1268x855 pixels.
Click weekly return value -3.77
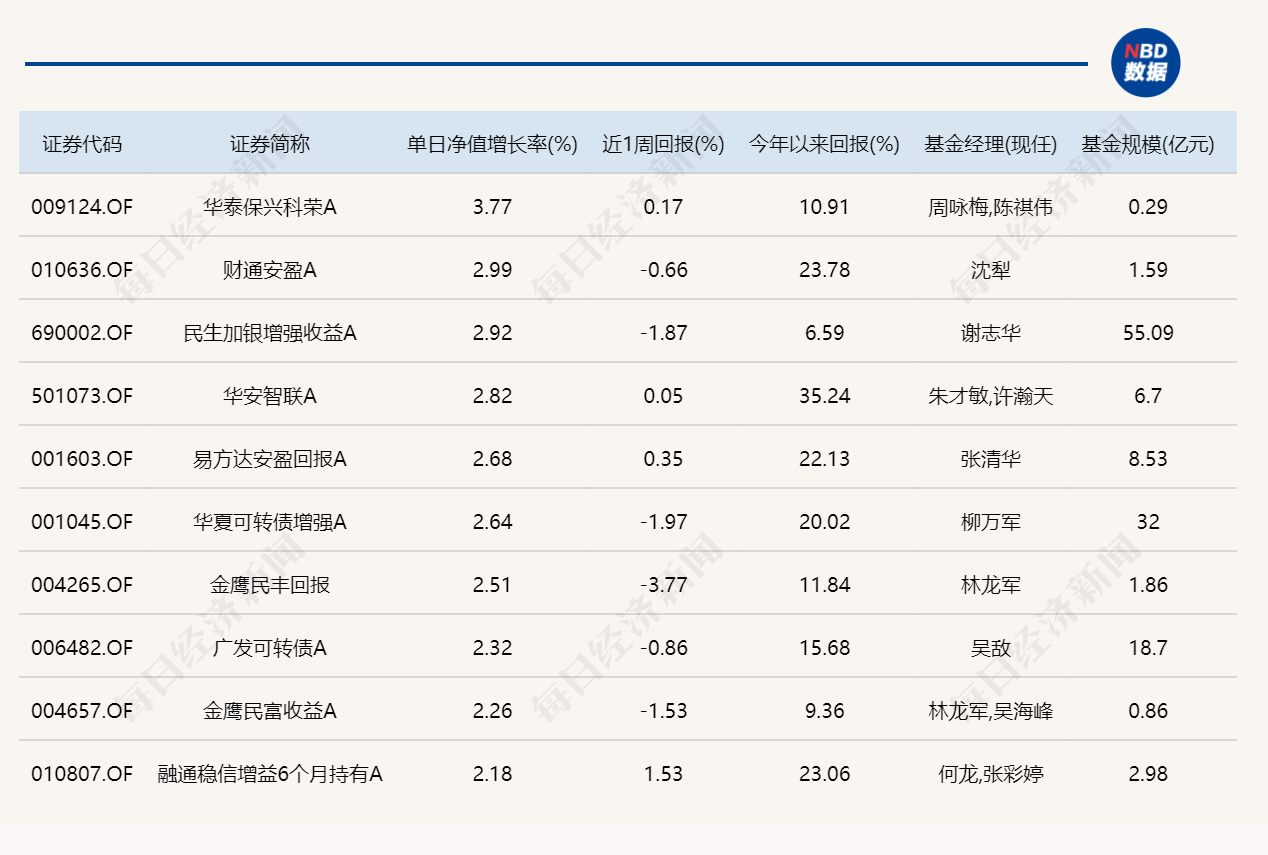tap(663, 585)
